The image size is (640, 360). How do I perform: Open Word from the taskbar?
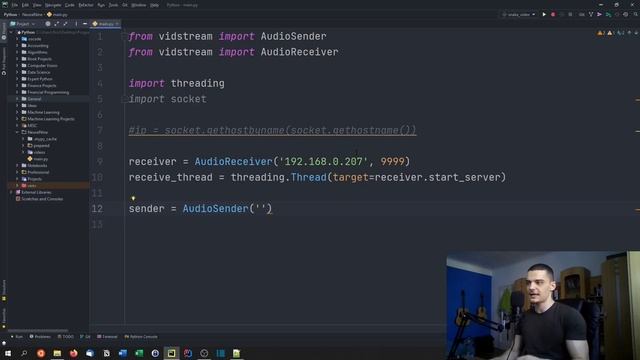point(122,353)
